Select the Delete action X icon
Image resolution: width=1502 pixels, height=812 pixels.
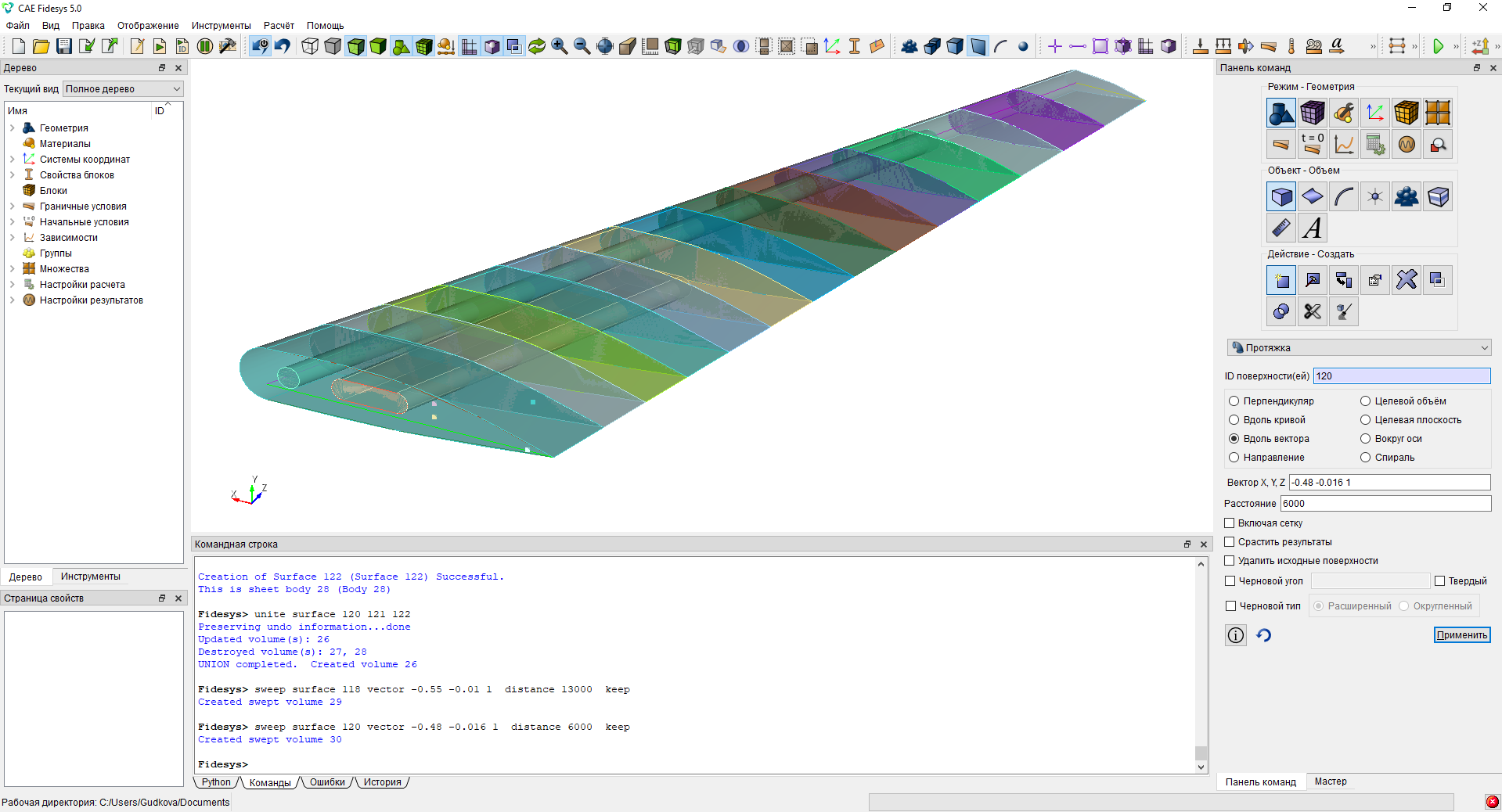[x=1407, y=280]
